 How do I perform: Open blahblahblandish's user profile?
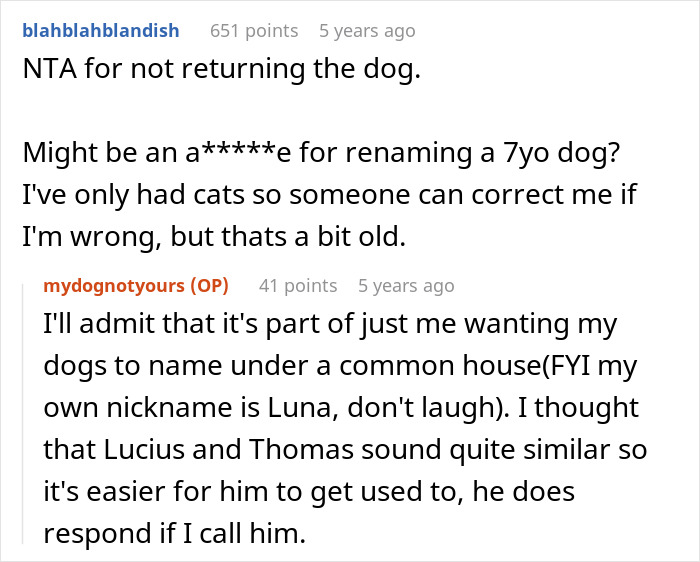[x=99, y=31]
